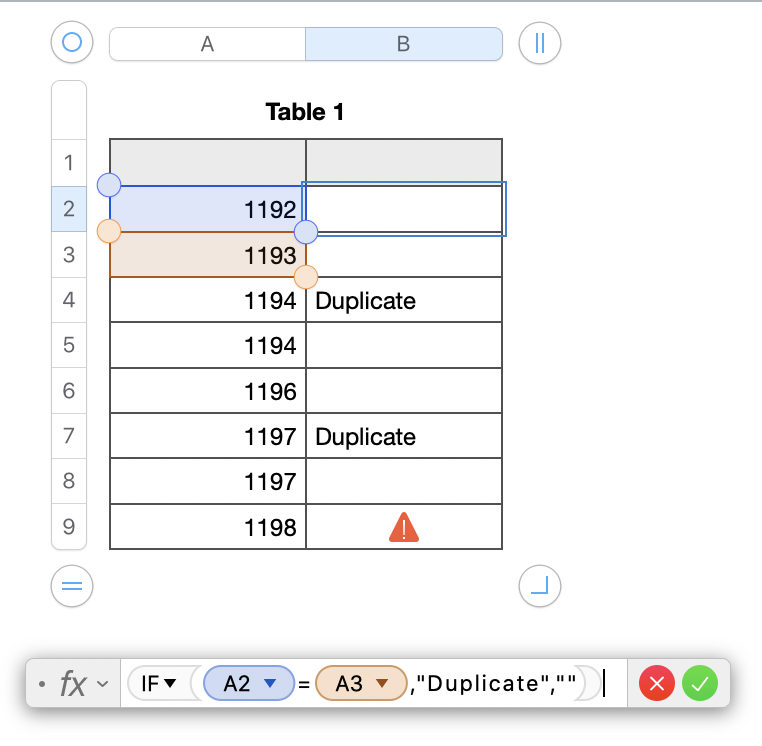Screen dimensions: 762x746
Task: Click the add rows handle
Action: click(x=71, y=587)
